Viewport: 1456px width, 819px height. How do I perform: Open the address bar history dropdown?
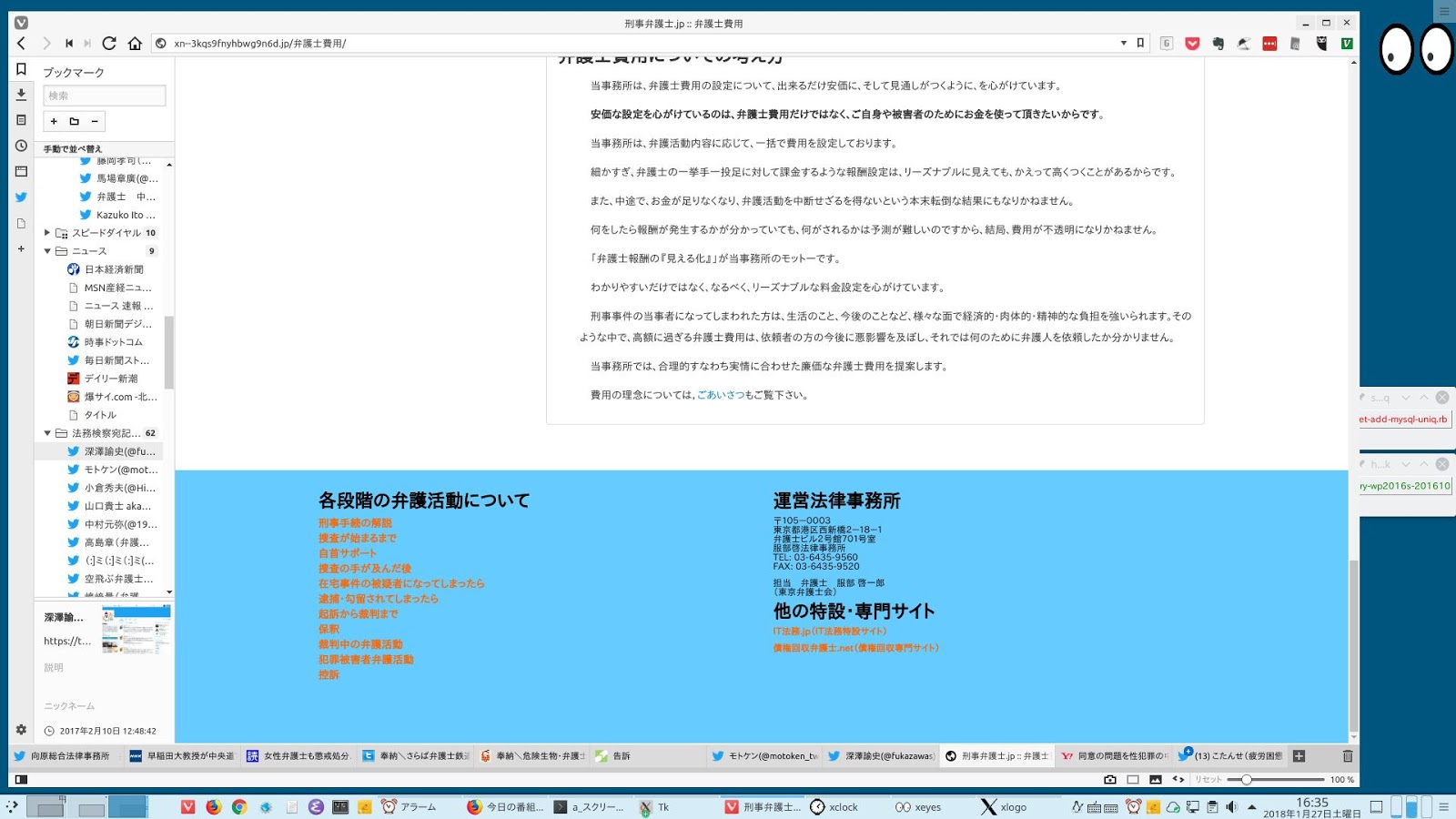pyautogui.click(x=1124, y=43)
